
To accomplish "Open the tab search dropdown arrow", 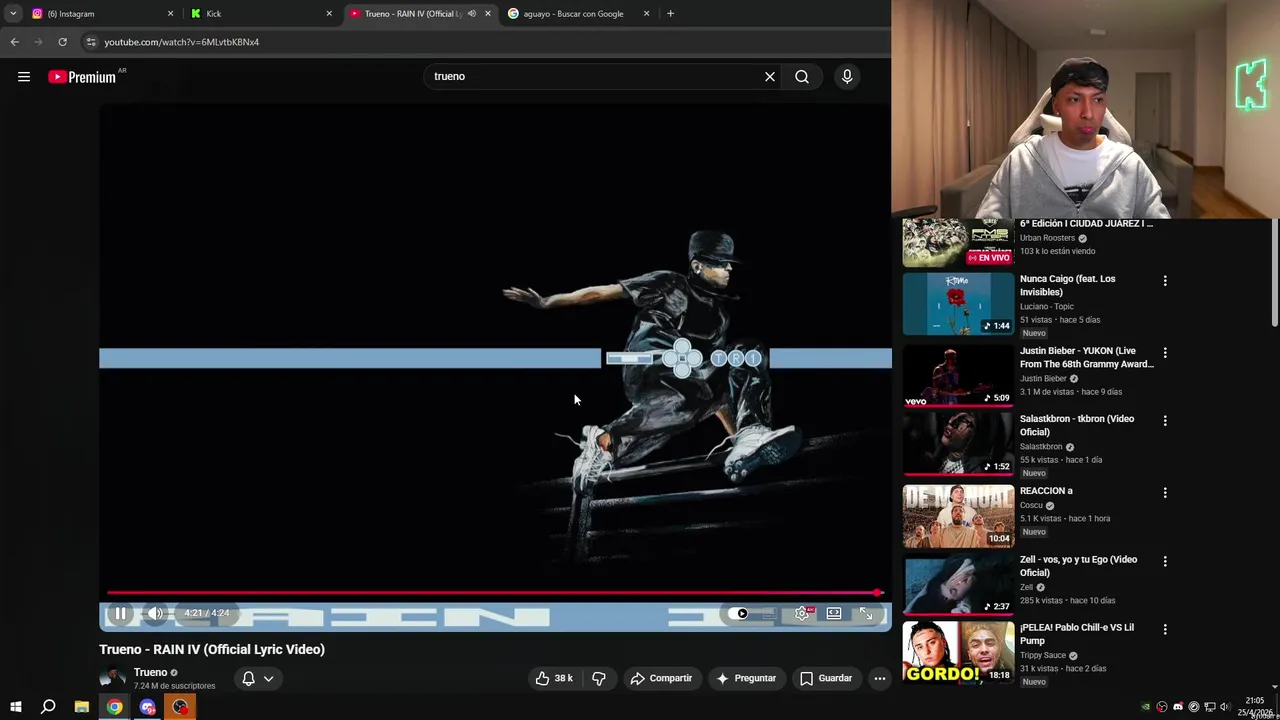I will (12, 14).
